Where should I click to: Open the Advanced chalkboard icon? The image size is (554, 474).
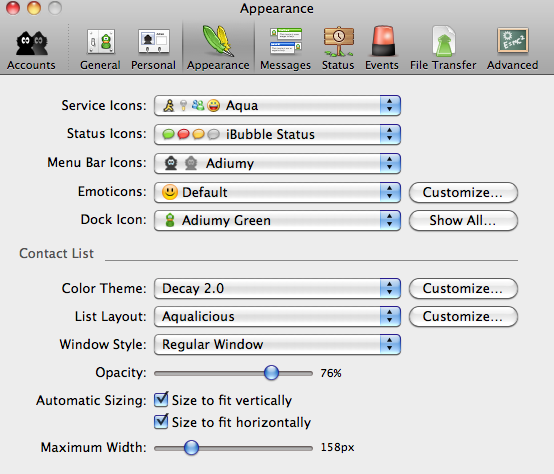point(513,41)
